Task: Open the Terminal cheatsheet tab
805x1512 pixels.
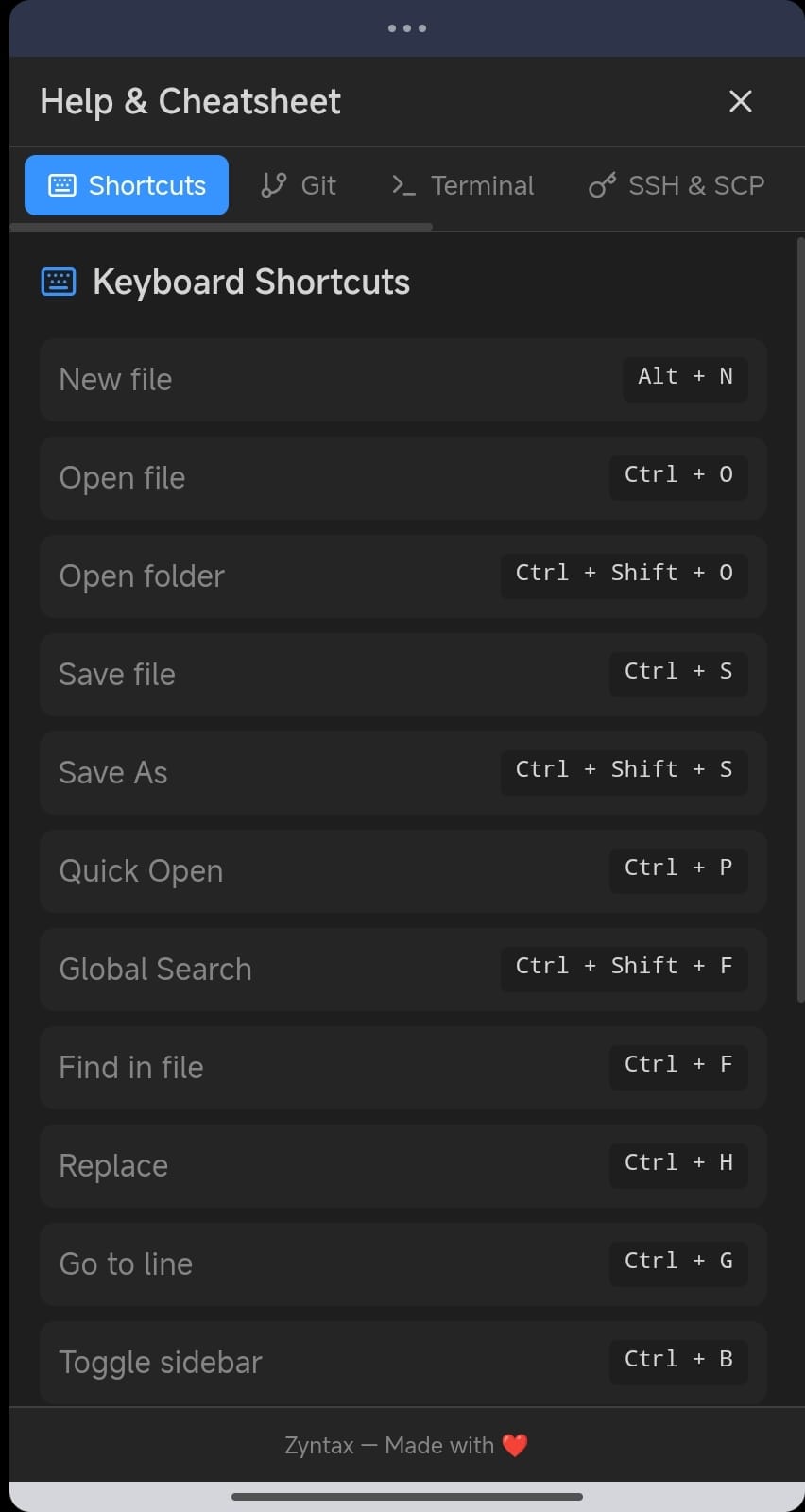Action: 461,185
